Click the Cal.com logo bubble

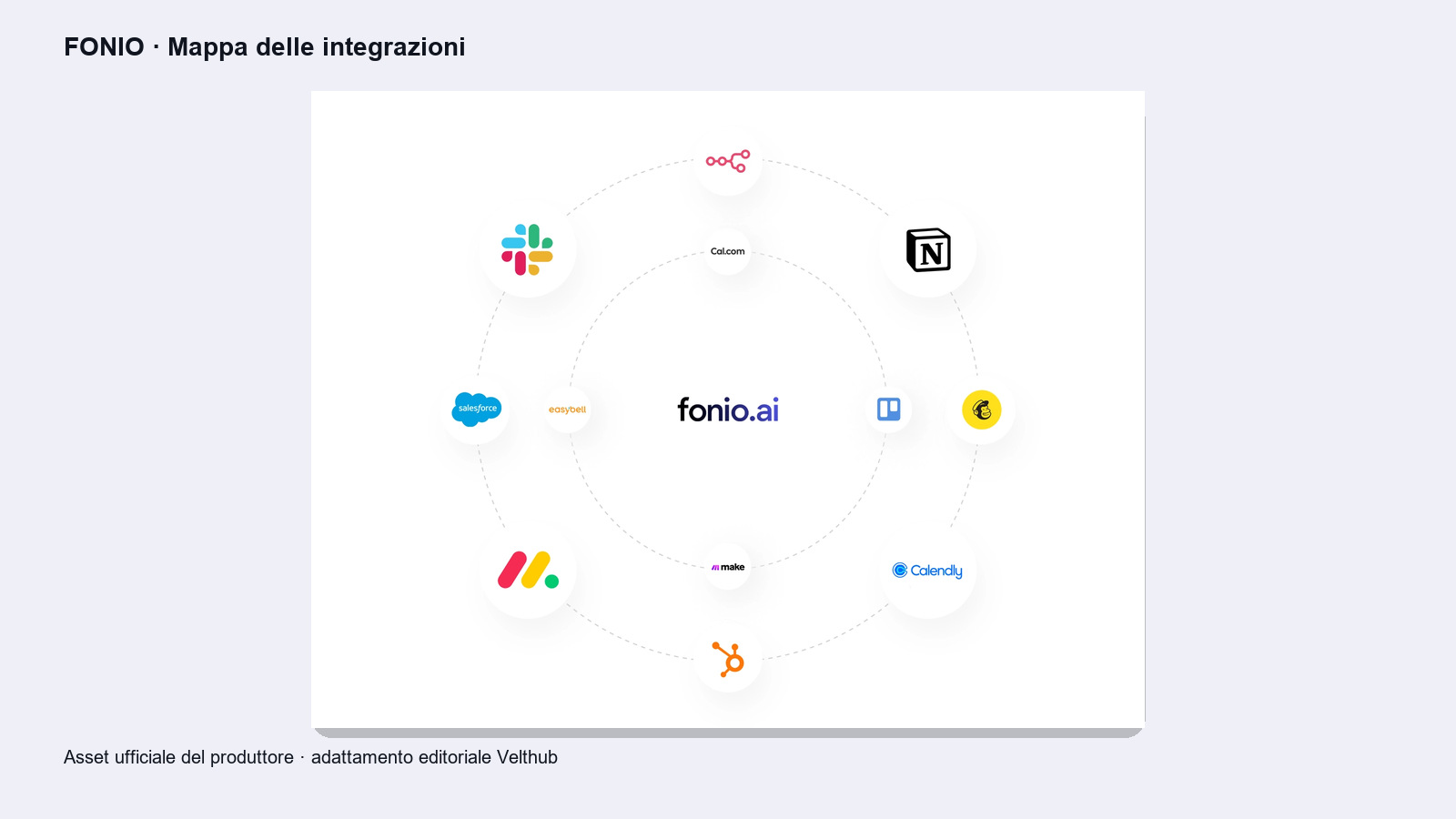(x=728, y=251)
